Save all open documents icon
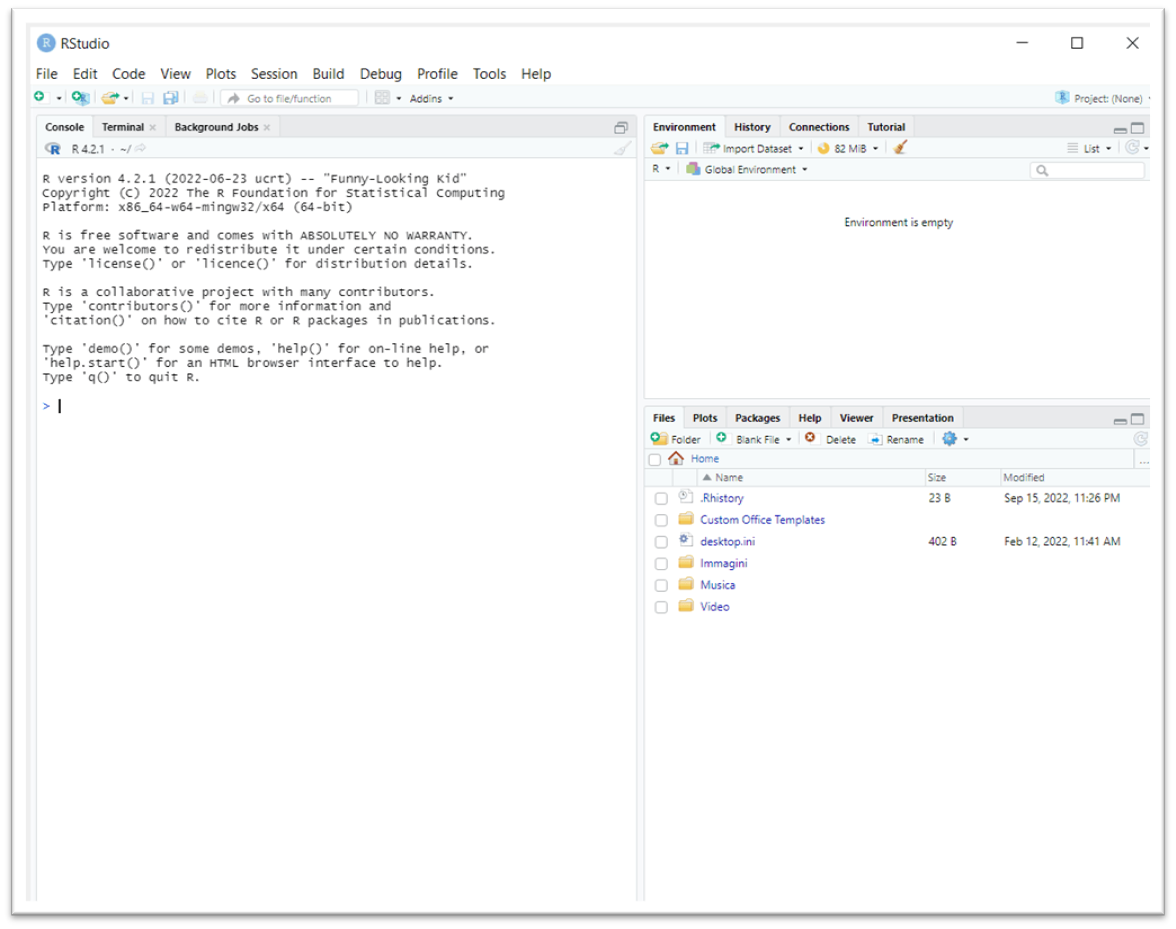 171,98
